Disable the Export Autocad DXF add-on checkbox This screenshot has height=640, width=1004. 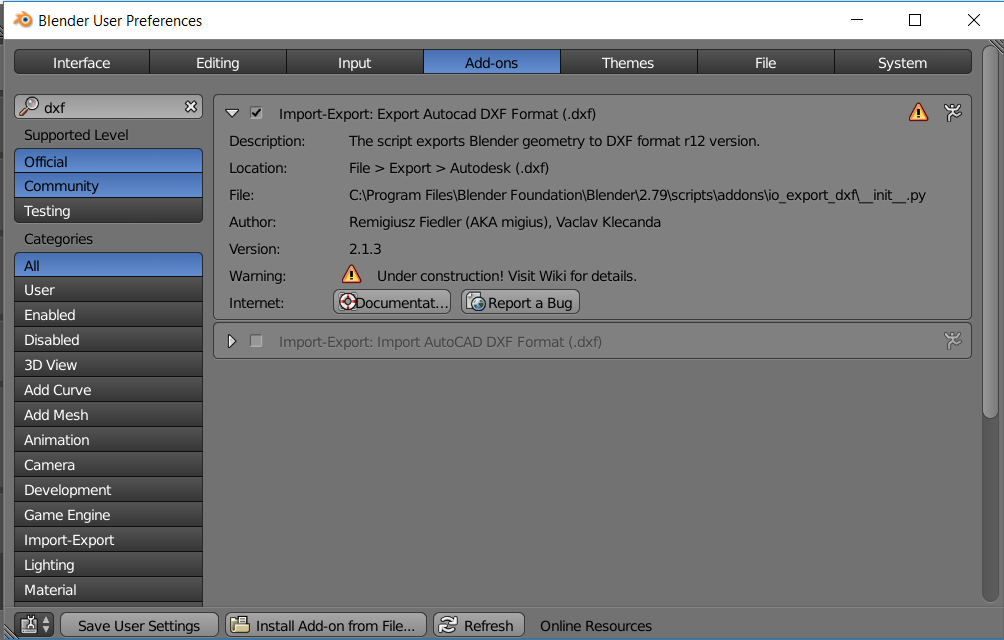point(256,113)
